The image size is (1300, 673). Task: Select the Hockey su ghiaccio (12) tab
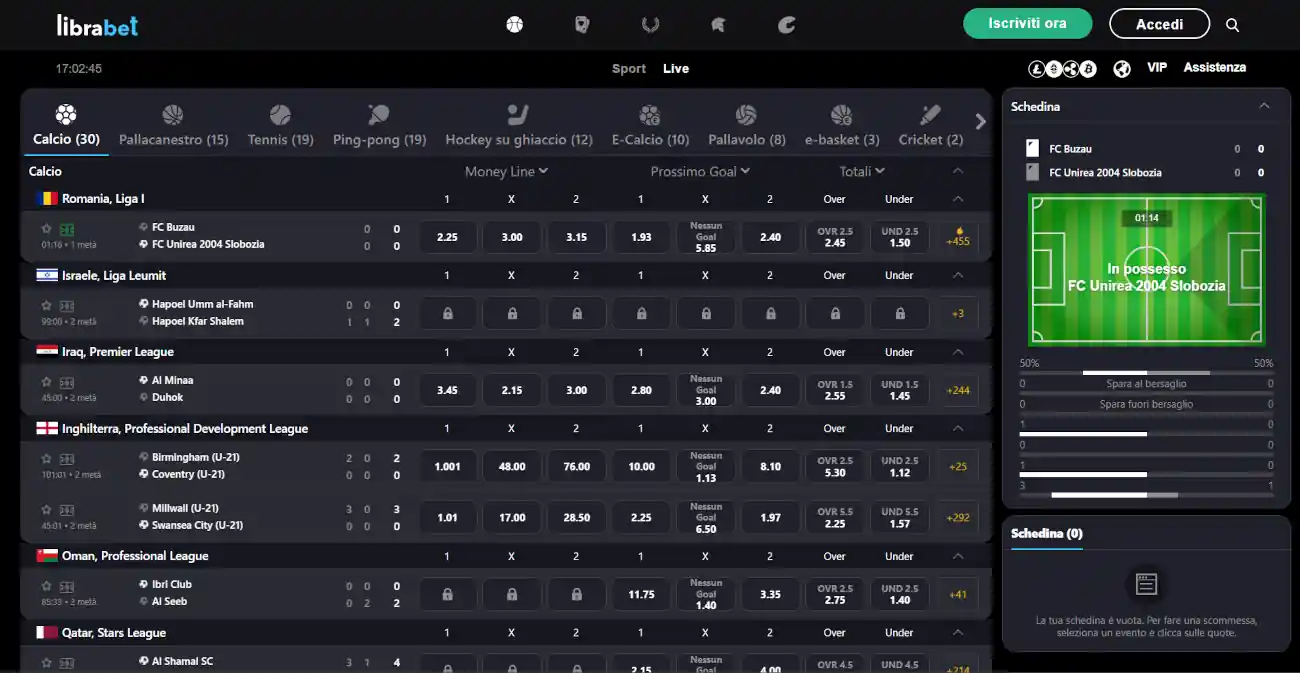coord(518,126)
